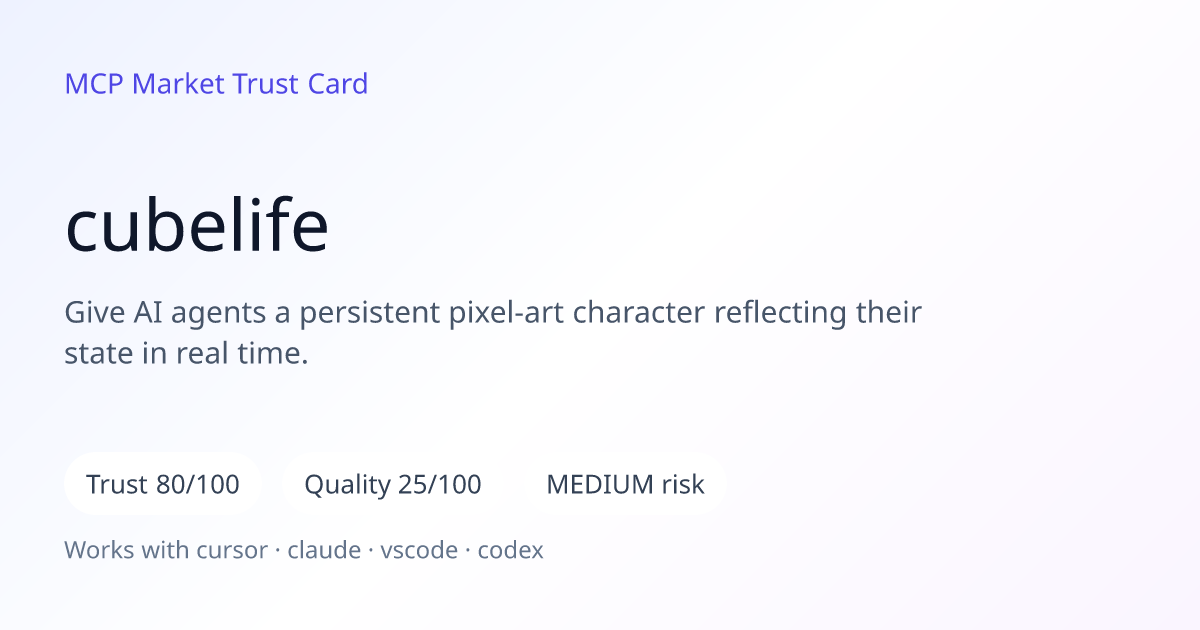Click the word 'Market' in the header

(x=179, y=84)
